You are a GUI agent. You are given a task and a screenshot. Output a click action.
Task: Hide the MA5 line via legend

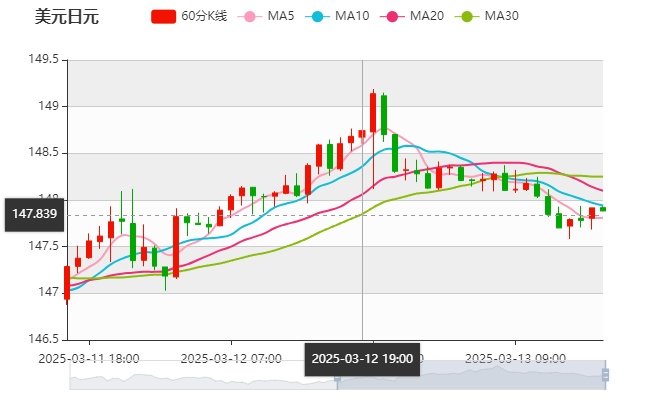281,17
